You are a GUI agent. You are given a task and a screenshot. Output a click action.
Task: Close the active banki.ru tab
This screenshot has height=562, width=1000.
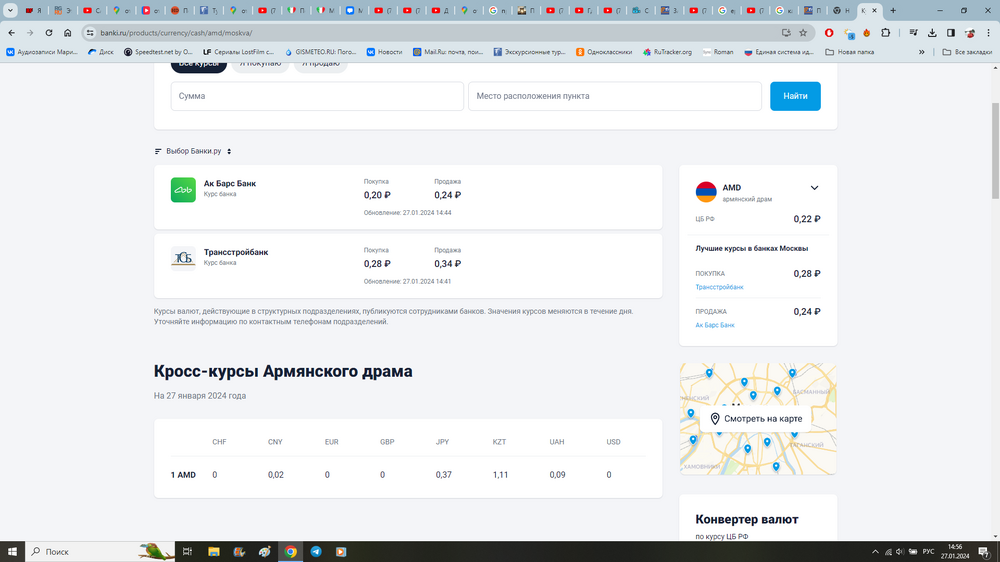pyautogui.click(x=874, y=10)
